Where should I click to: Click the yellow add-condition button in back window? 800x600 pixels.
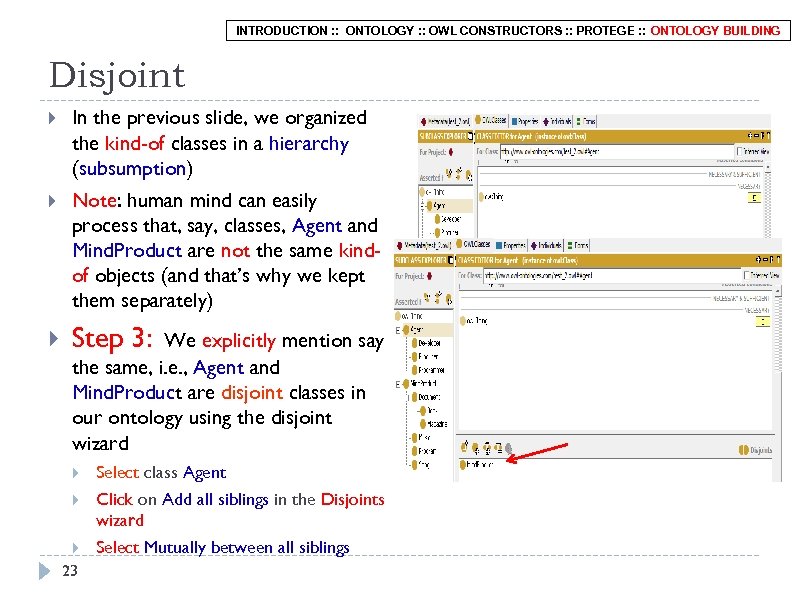[754, 198]
